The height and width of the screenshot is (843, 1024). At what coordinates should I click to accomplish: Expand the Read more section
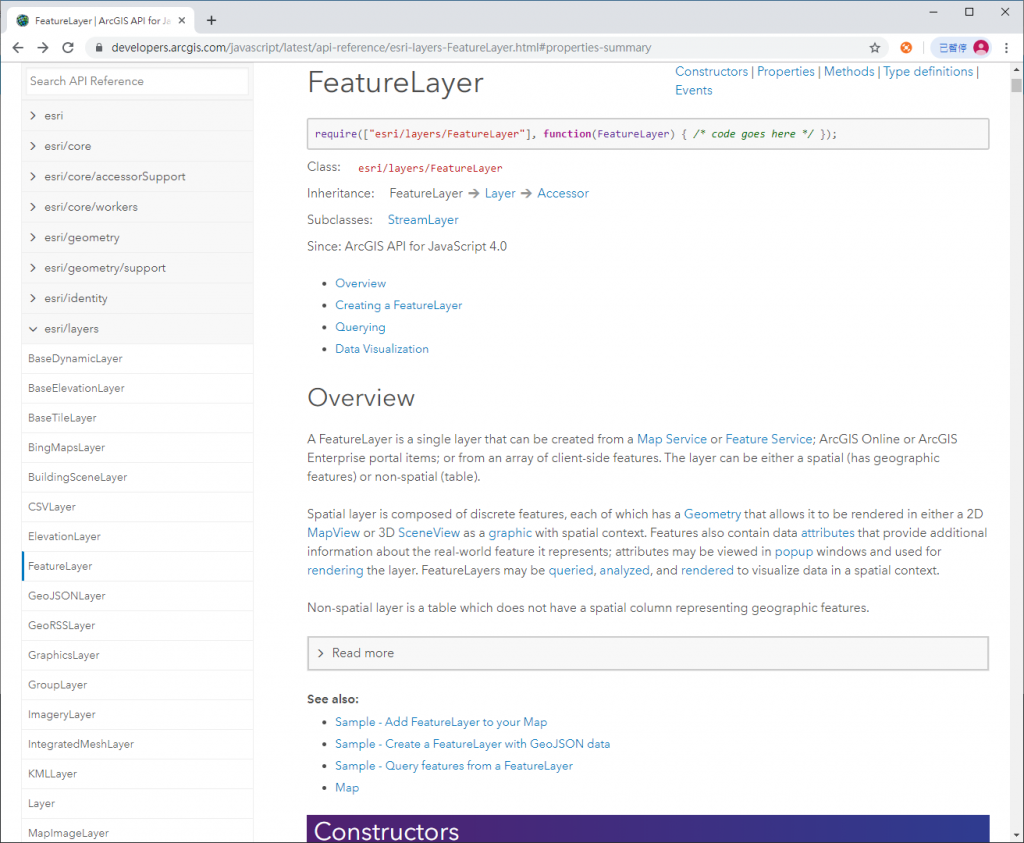coord(648,653)
